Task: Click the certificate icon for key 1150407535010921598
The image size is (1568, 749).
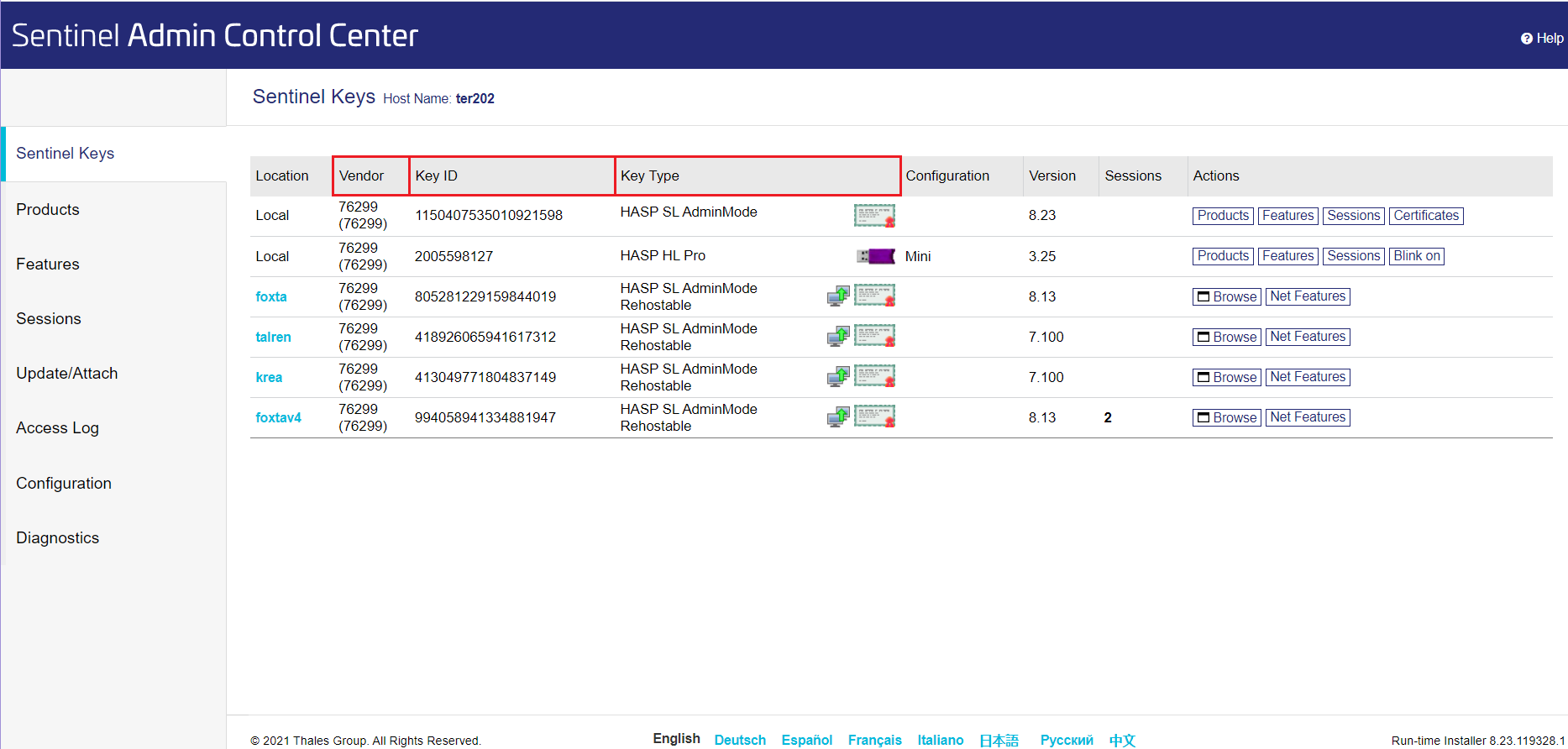Action: [874, 216]
